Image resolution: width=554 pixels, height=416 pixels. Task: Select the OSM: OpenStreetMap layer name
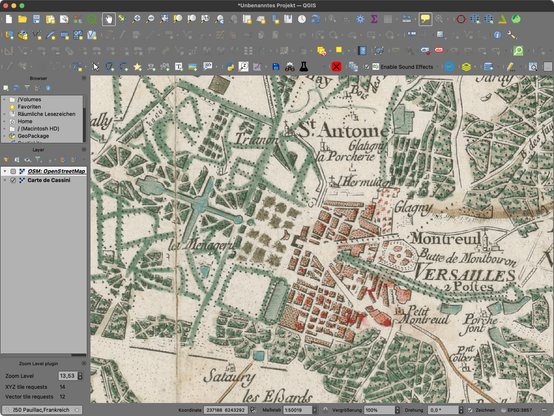tap(56, 171)
